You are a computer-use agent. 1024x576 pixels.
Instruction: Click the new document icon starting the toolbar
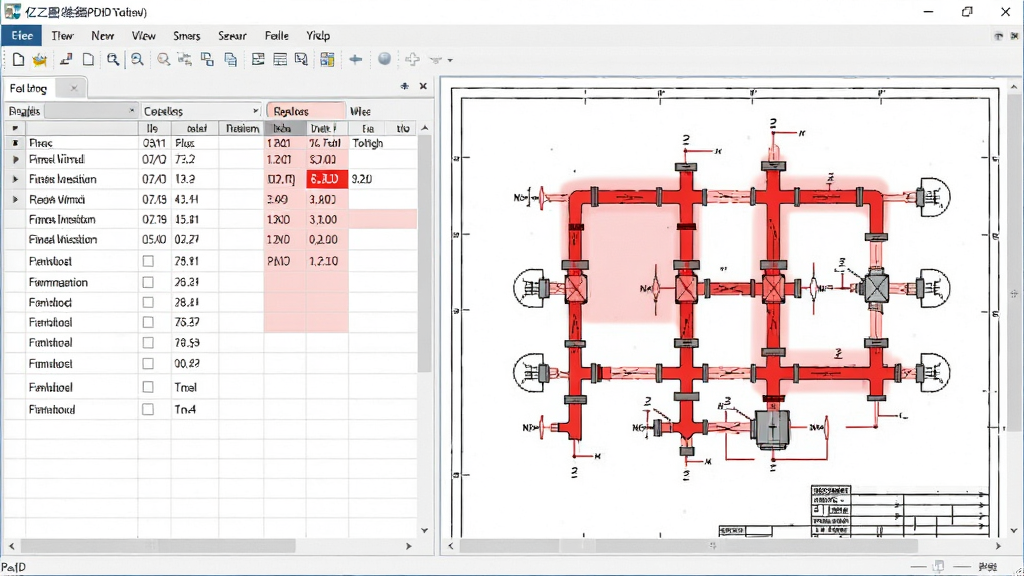pyautogui.click(x=18, y=60)
